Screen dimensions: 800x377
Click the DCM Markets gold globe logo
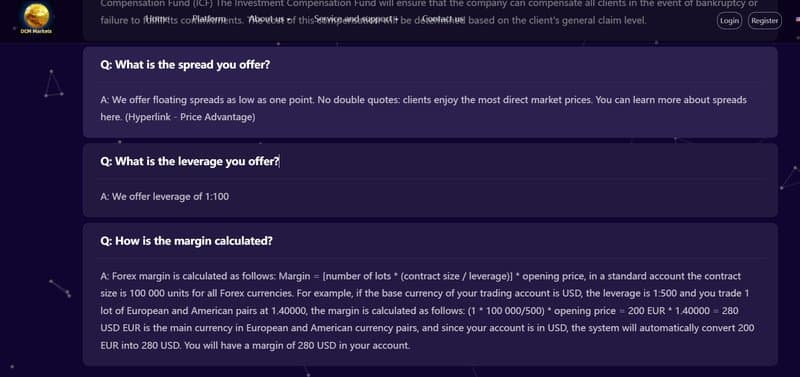36,16
